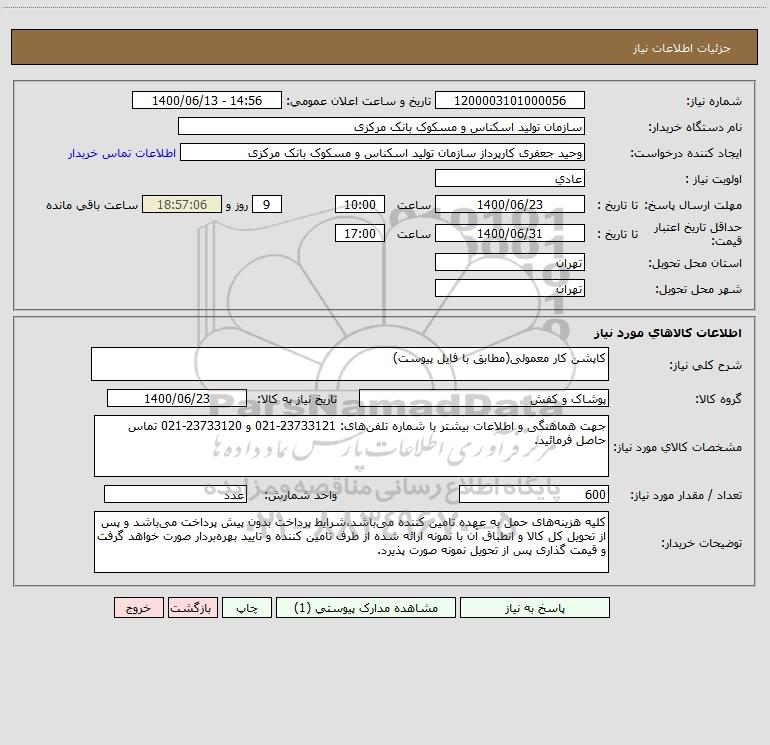Screen dimensions: 770x745
Task: Click the general description field کاپشن کار معمولی
Action: 350,364
